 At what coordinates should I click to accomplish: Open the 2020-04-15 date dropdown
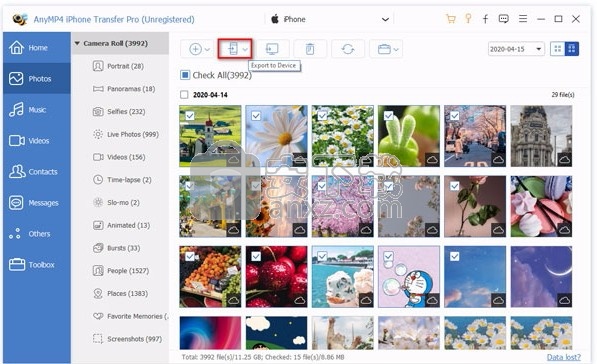(x=516, y=49)
